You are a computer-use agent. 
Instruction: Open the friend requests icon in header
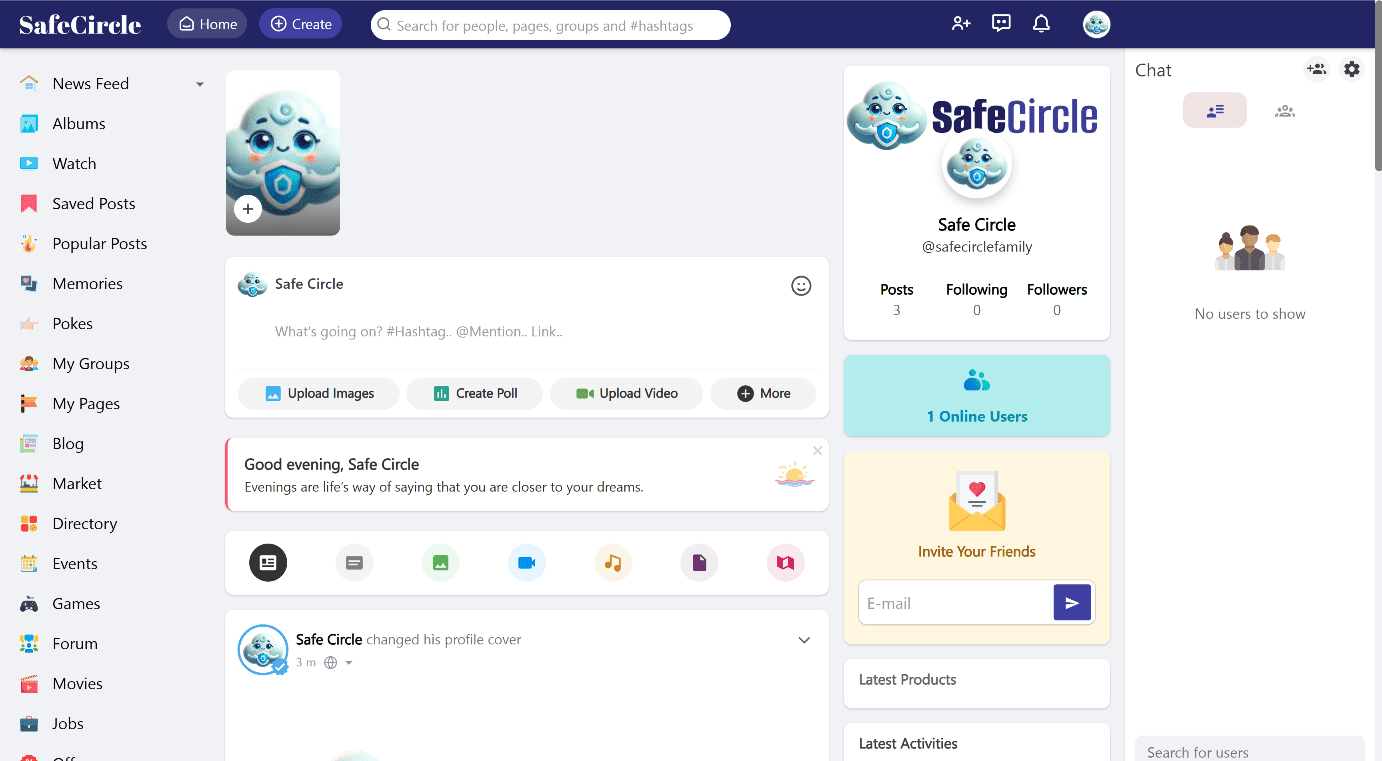961,24
